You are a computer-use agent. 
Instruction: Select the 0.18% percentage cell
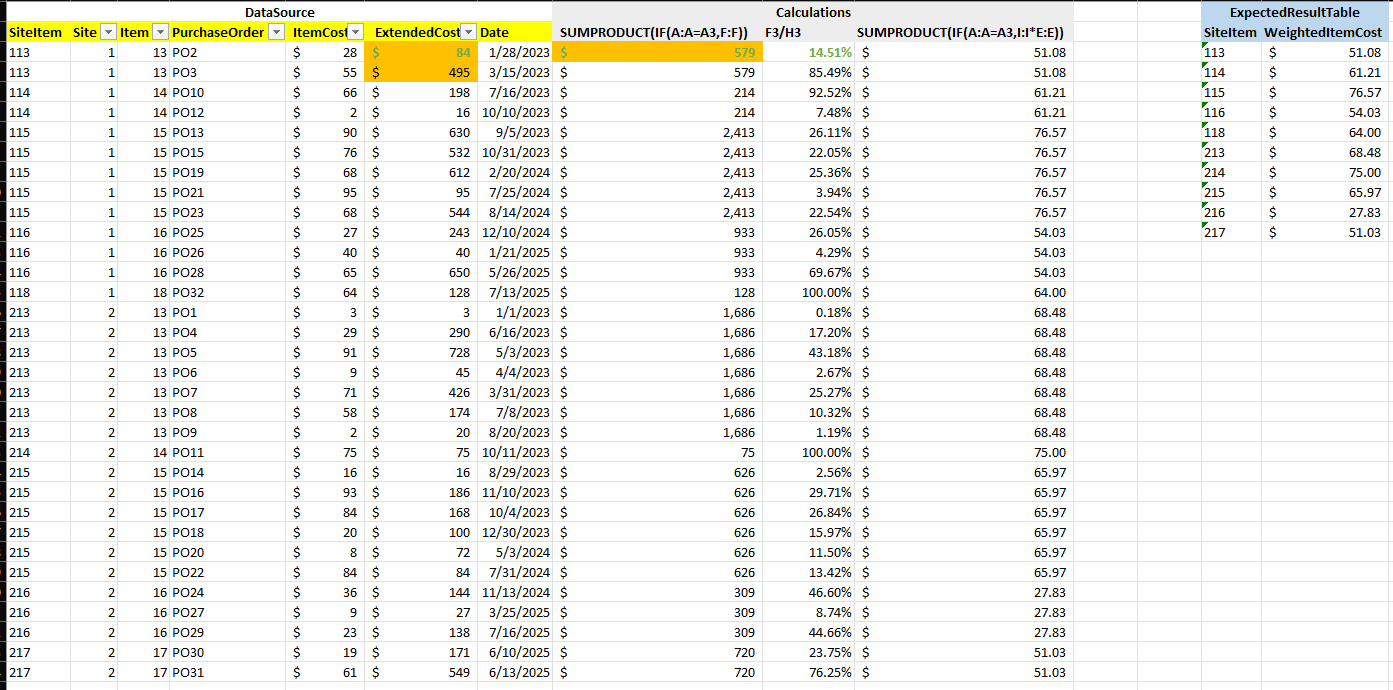pyautogui.click(x=808, y=312)
